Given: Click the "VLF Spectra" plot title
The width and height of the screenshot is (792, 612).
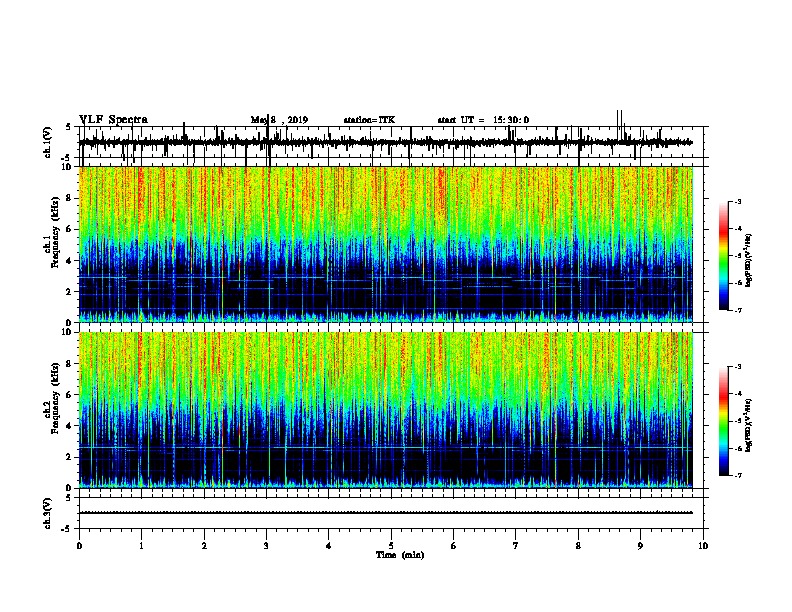Looking at the screenshot, I should click(113, 120).
